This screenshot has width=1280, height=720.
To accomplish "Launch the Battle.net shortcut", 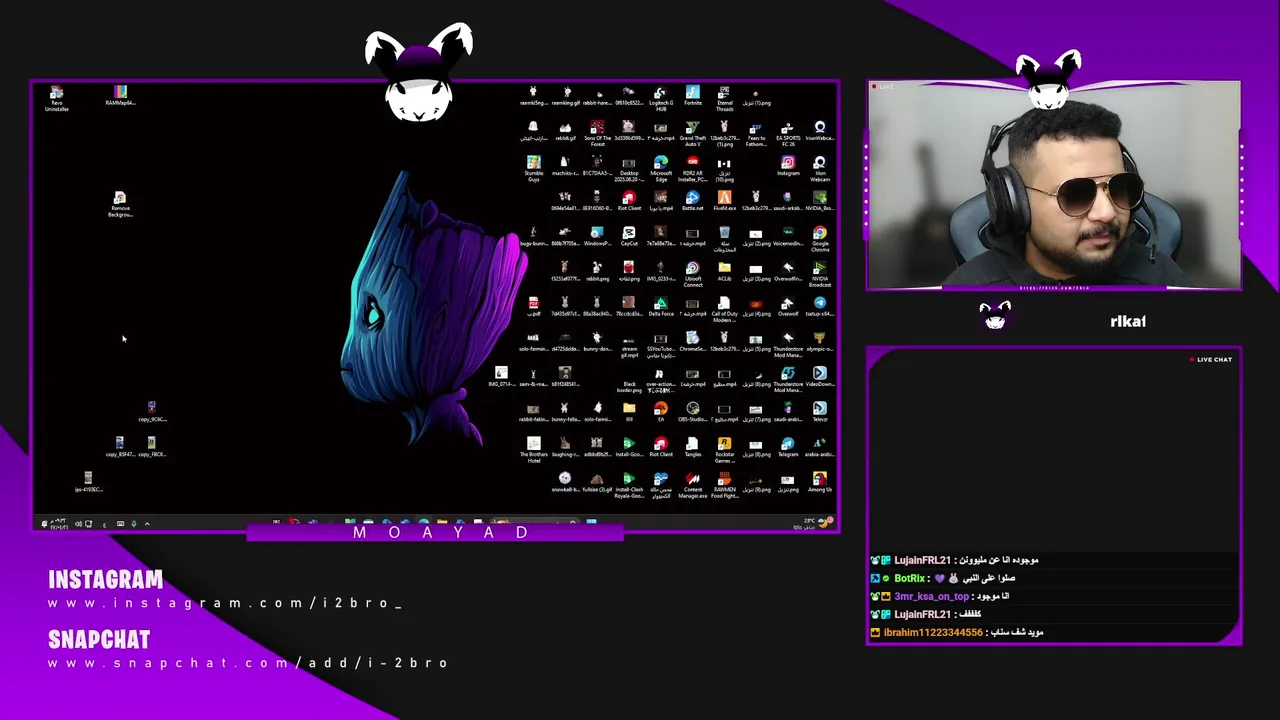I will (692, 201).
